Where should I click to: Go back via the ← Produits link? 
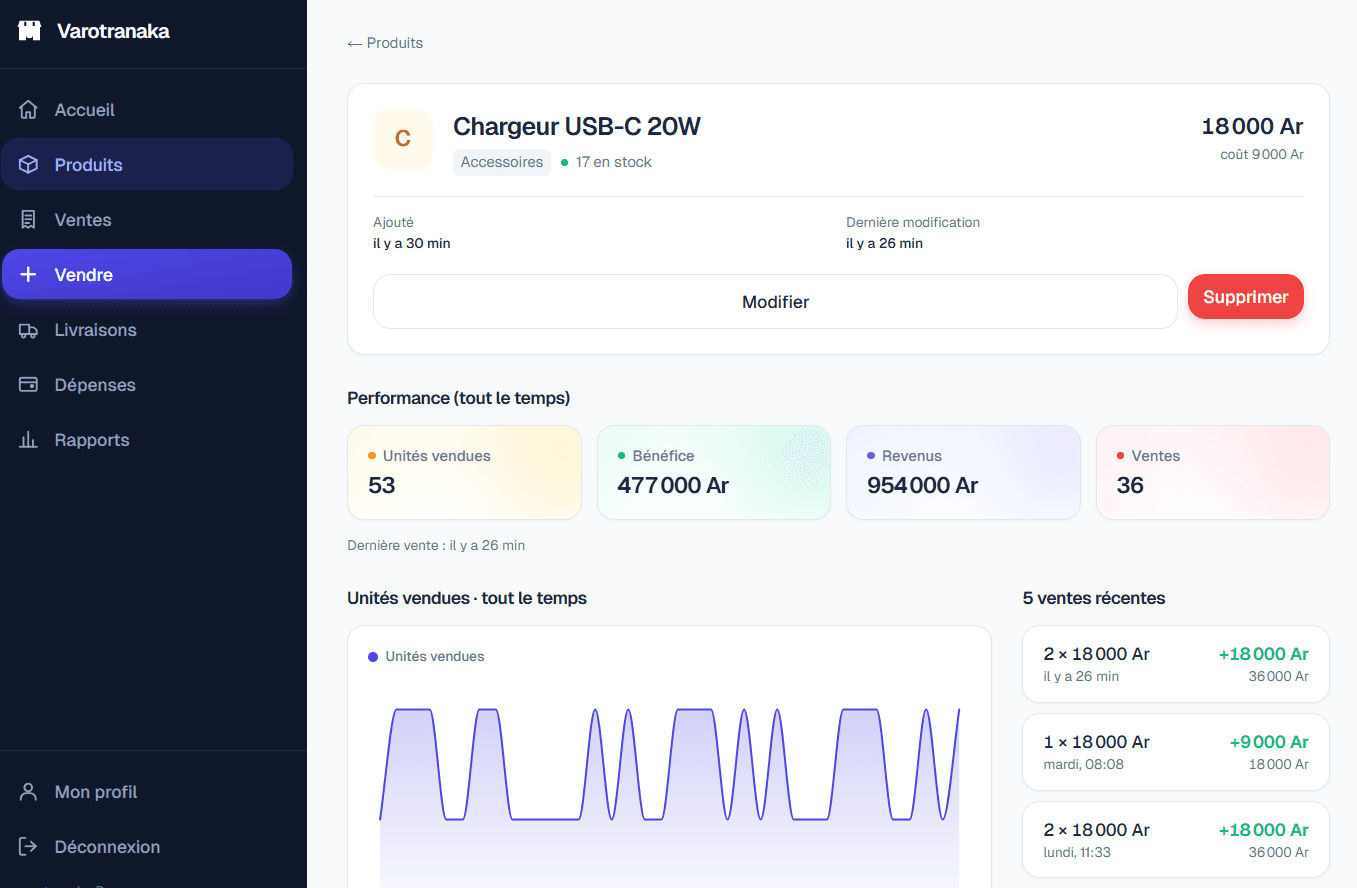[385, 43]
